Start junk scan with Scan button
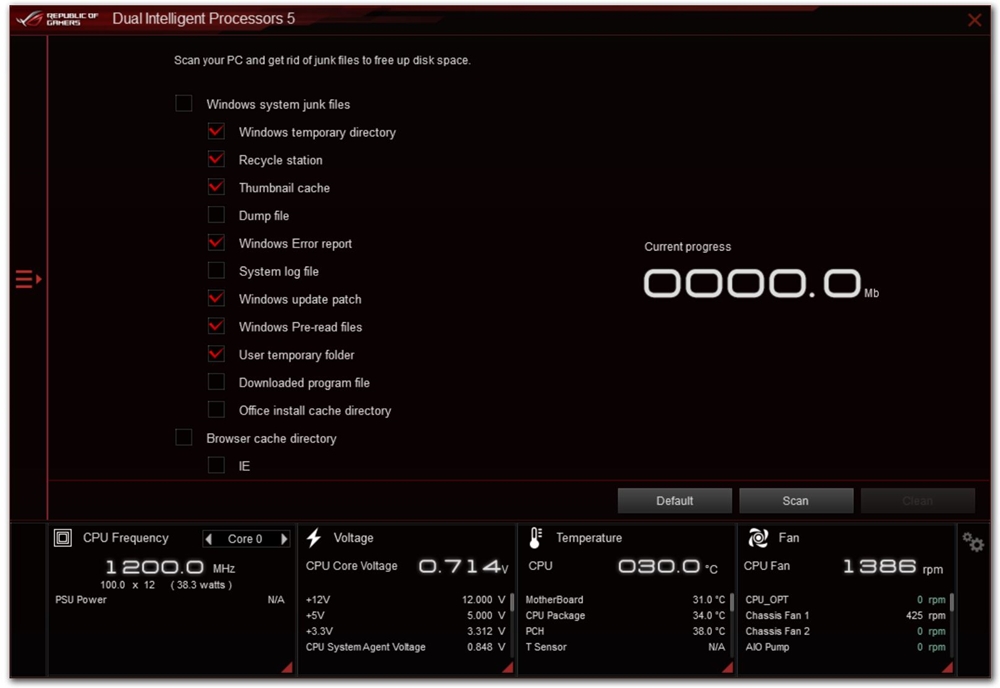This screenshot has width=1000, height=688. (796, 501)
